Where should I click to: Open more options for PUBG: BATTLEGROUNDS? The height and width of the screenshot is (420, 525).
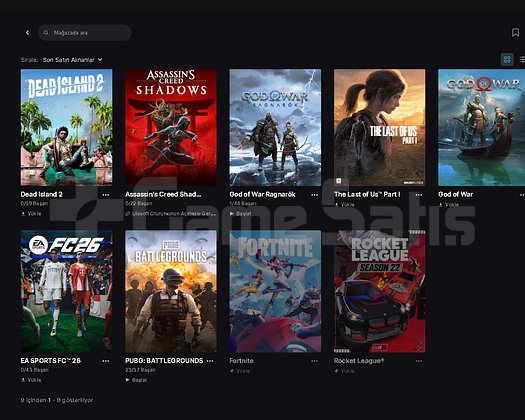click(x=210, y=361)
